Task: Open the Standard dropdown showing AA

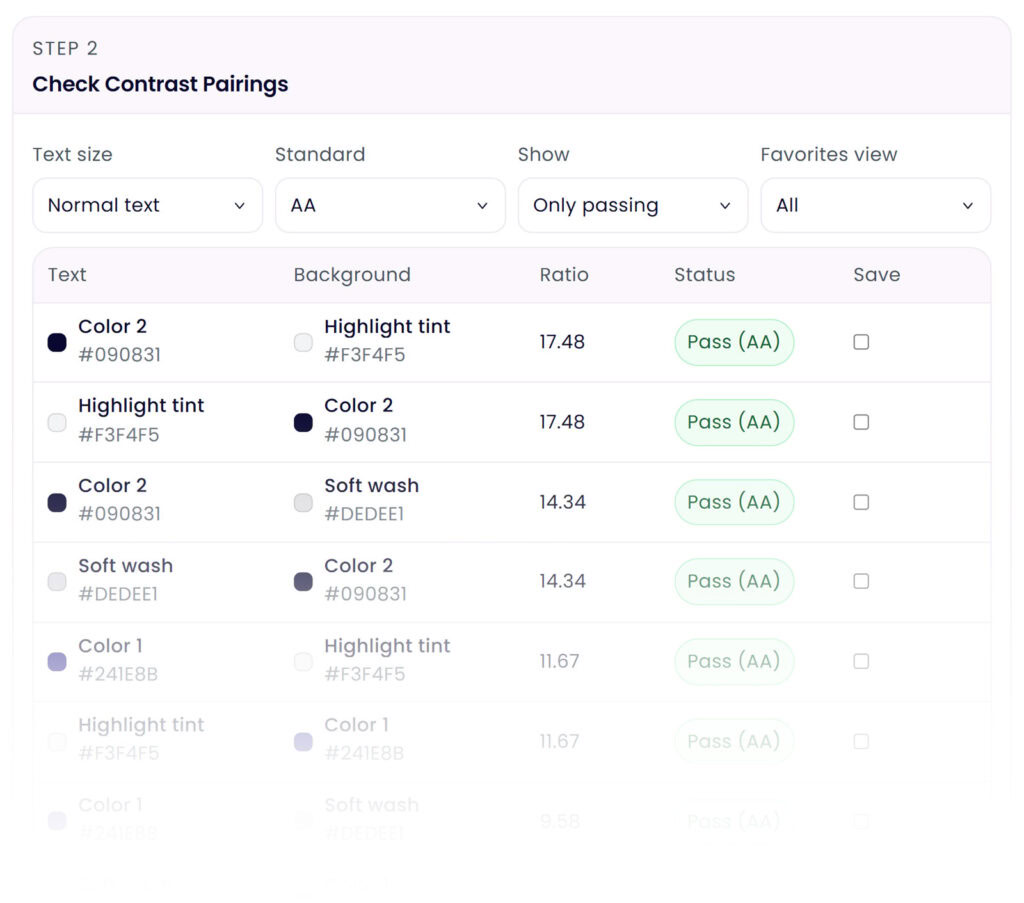Action: [x=390, y=205]
